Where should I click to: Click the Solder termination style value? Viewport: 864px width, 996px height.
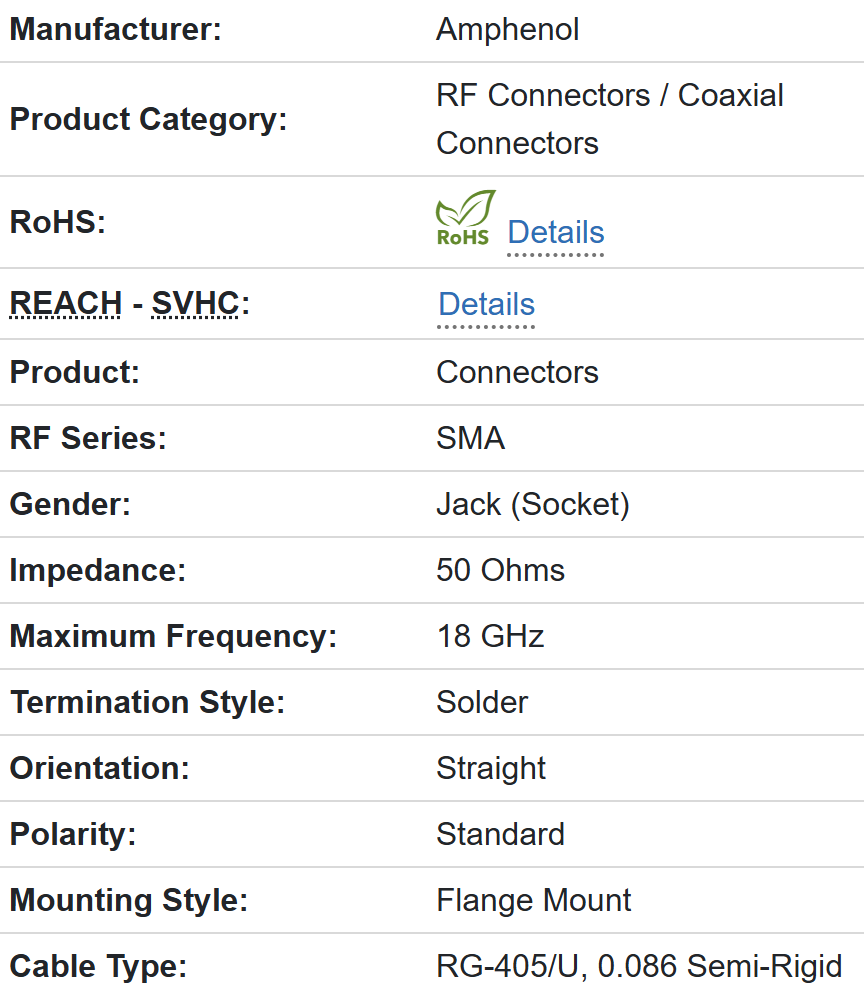(482, 702)
